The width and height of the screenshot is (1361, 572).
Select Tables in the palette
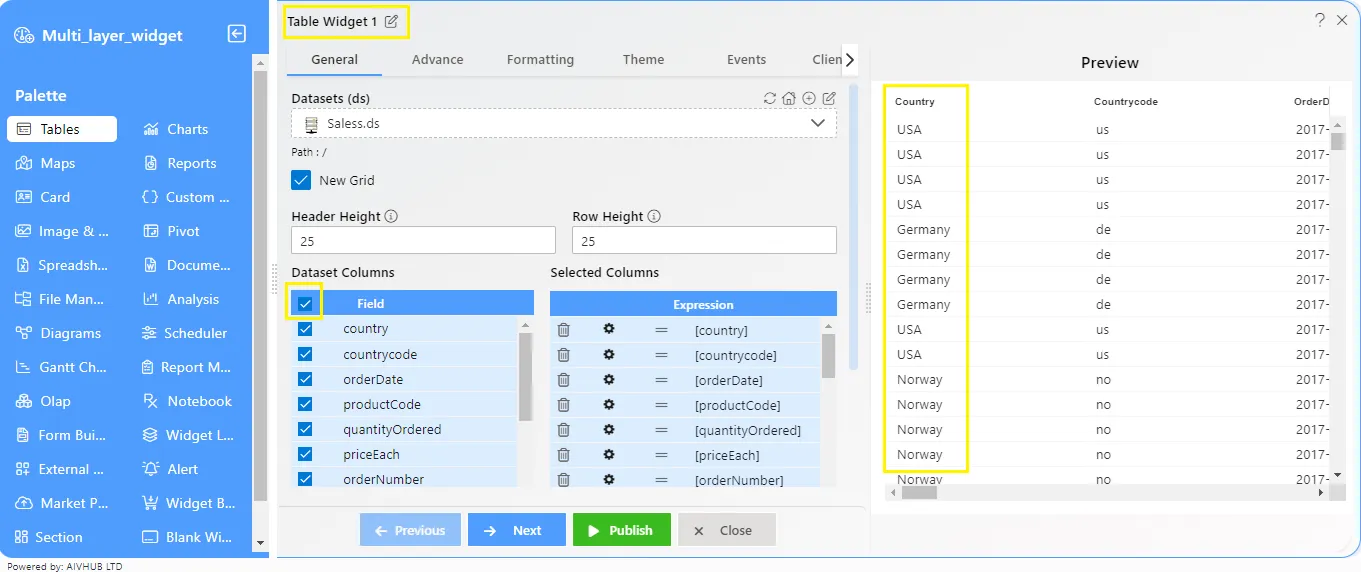click(x=62, y=129)
